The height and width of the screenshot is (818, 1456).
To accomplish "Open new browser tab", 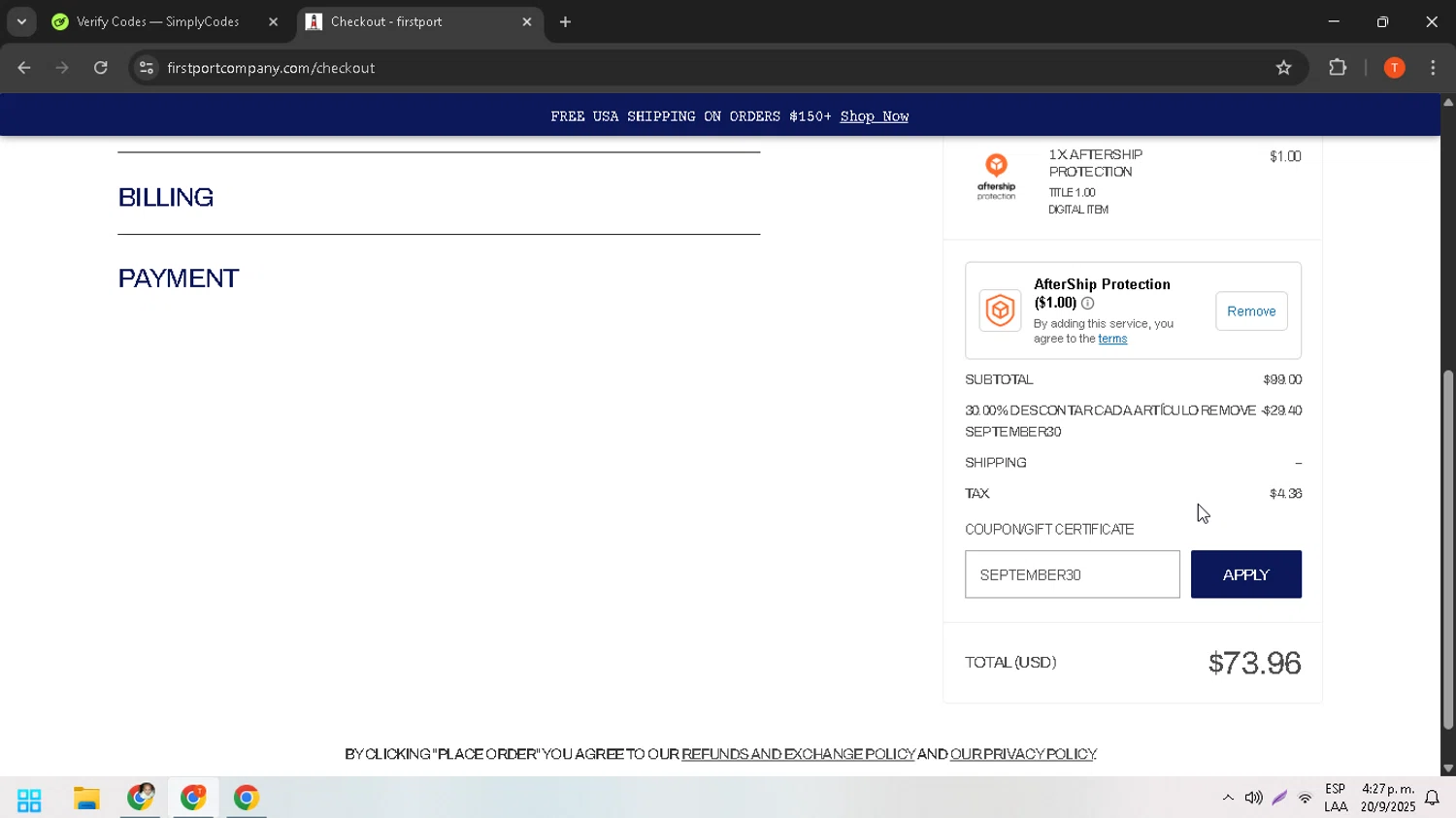I will (565, 21).
